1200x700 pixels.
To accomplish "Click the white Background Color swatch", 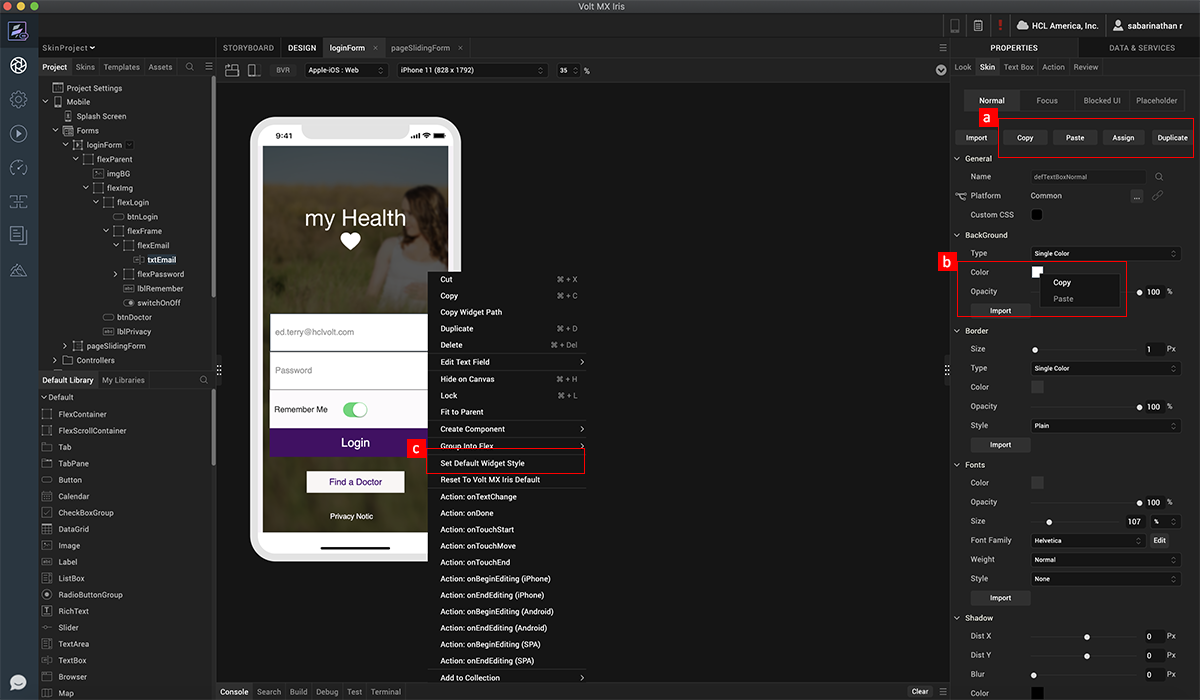I will click(1037, 272).
